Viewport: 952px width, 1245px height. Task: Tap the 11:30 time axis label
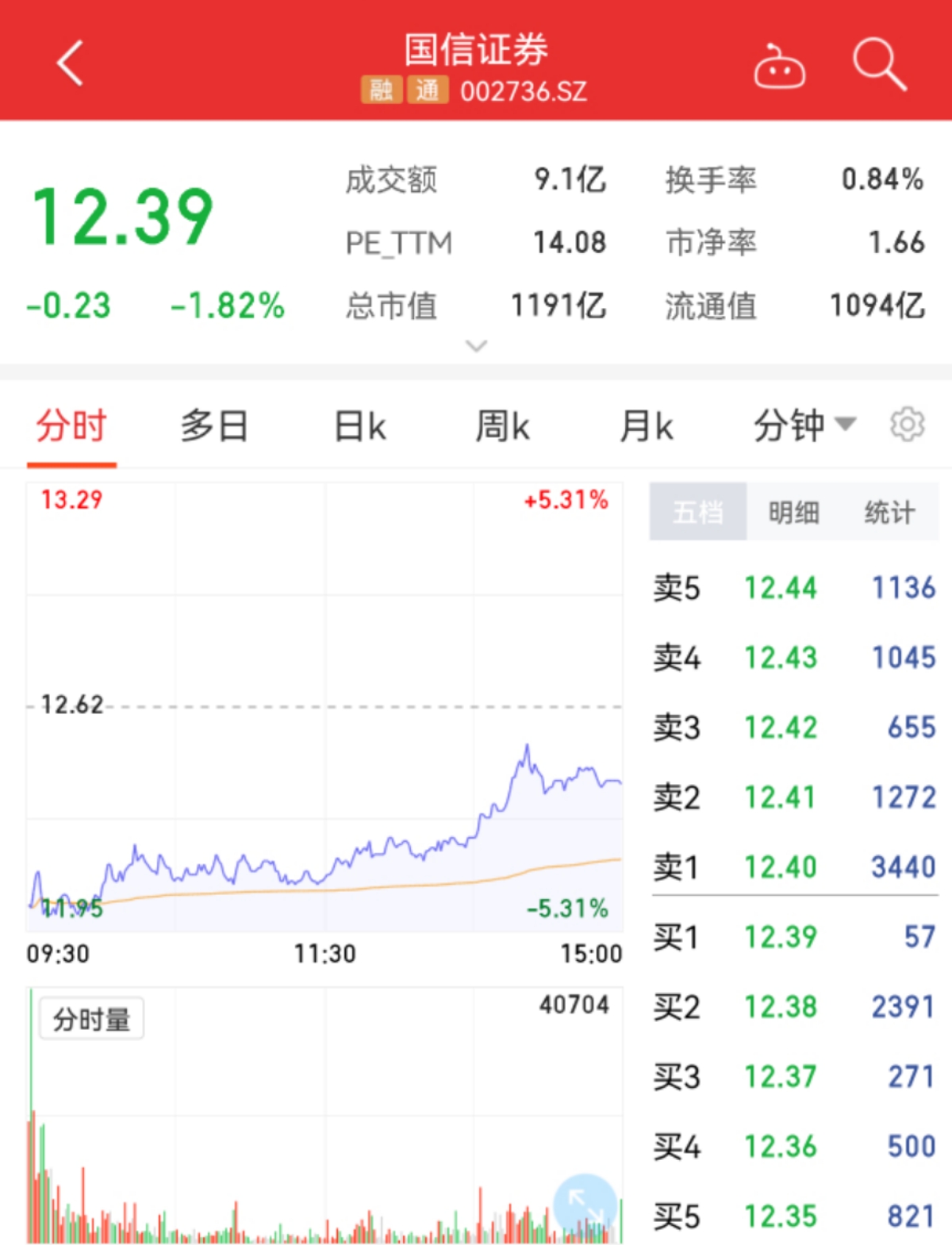[325, 953]
